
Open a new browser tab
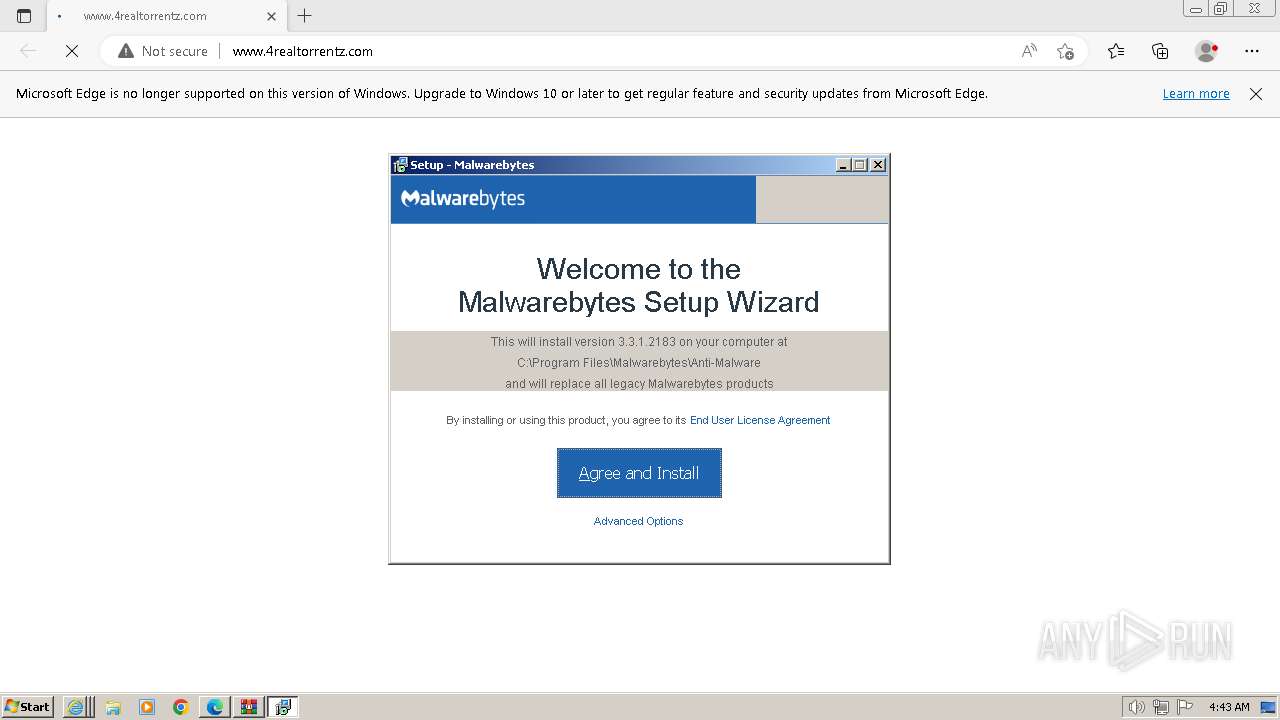tap(305, 16)
